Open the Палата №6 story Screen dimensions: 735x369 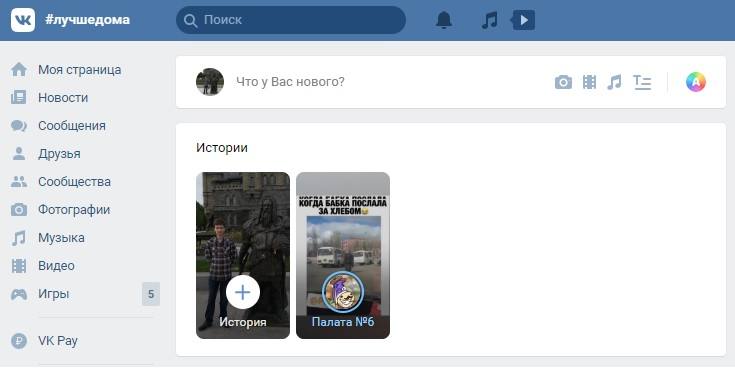(343, 256)
